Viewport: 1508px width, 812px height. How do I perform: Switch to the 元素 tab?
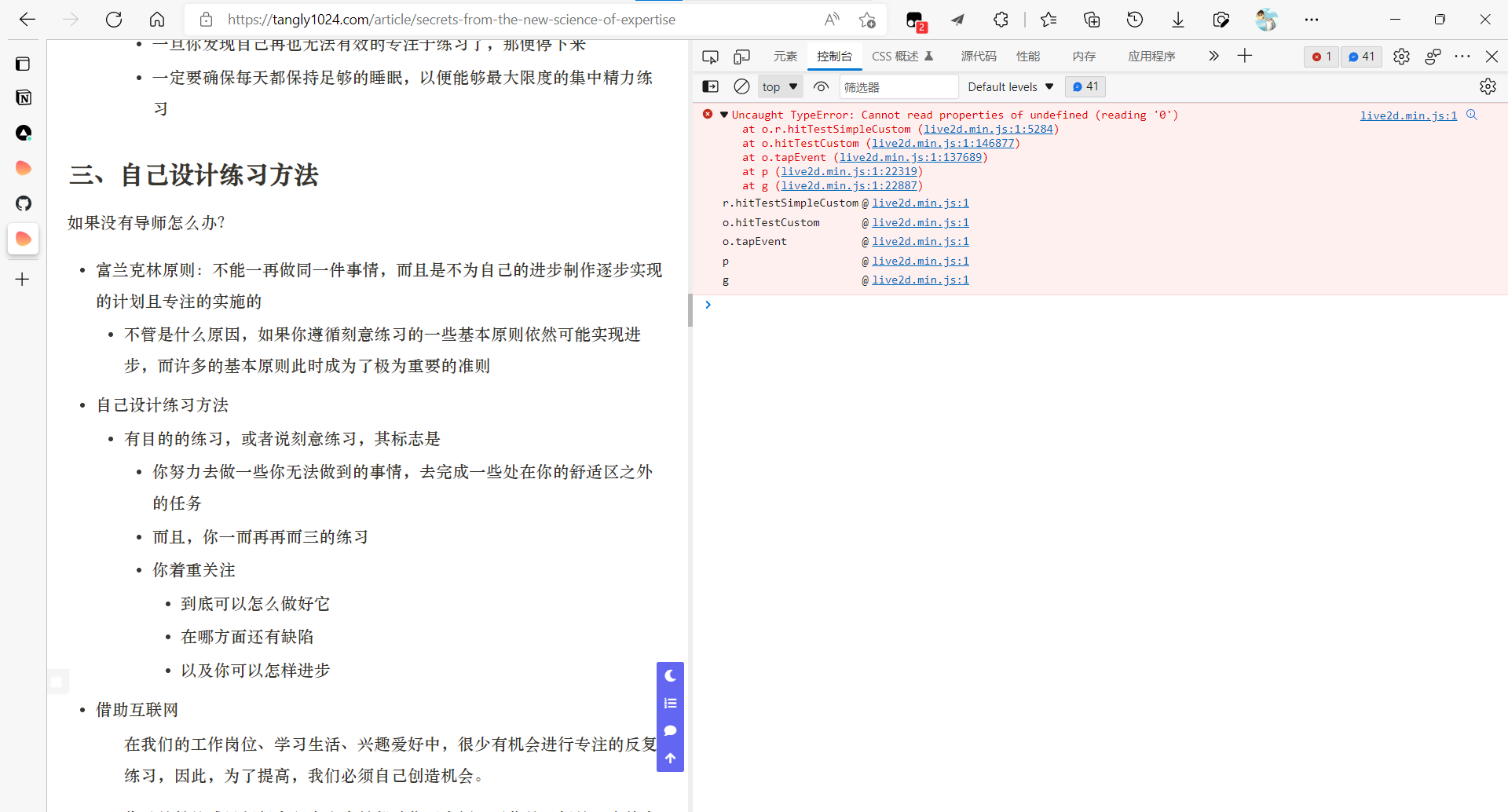(x=785, y=57)
